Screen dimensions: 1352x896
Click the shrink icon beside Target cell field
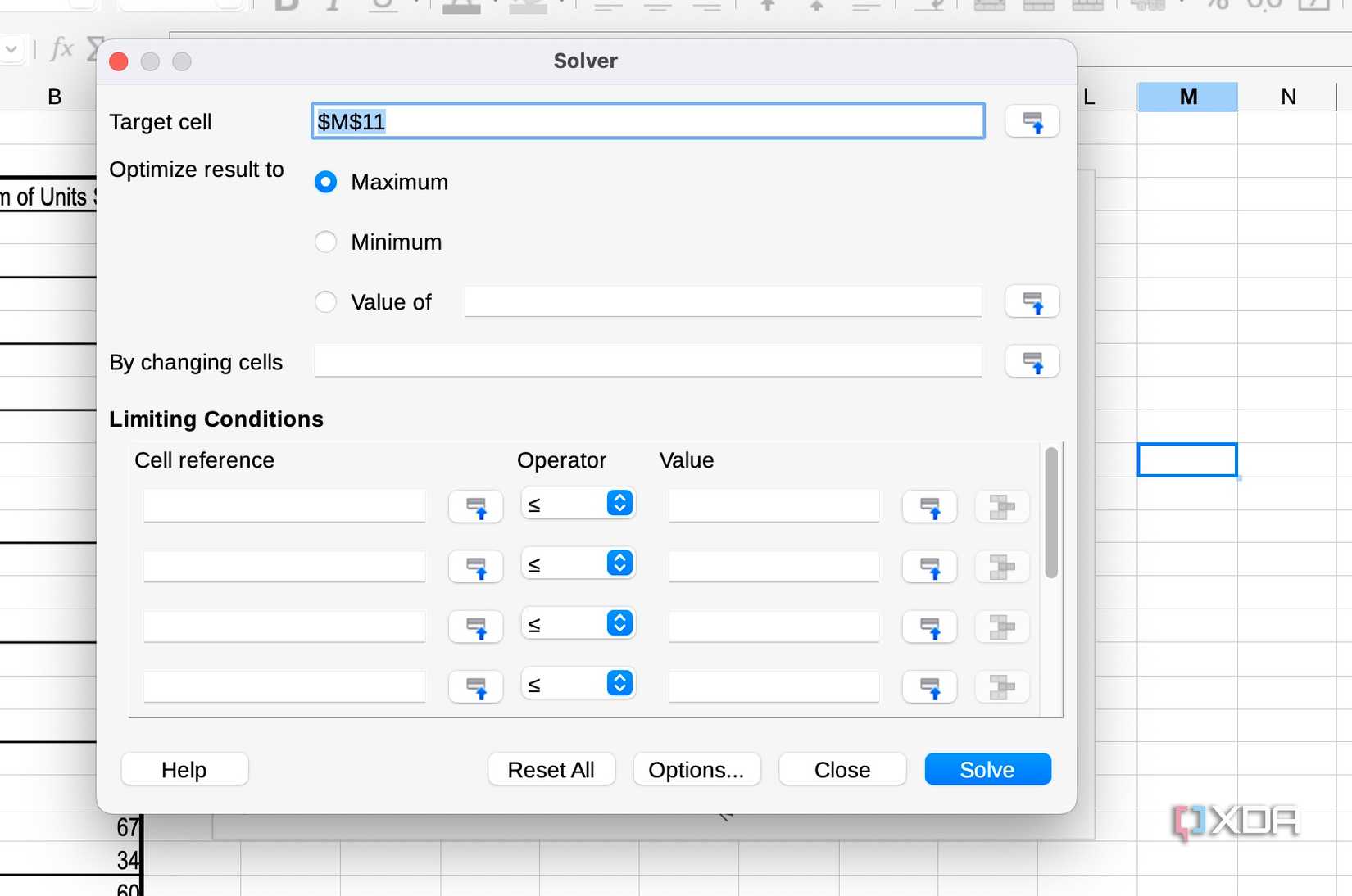pyautogui.click(x=1032, y=121)
